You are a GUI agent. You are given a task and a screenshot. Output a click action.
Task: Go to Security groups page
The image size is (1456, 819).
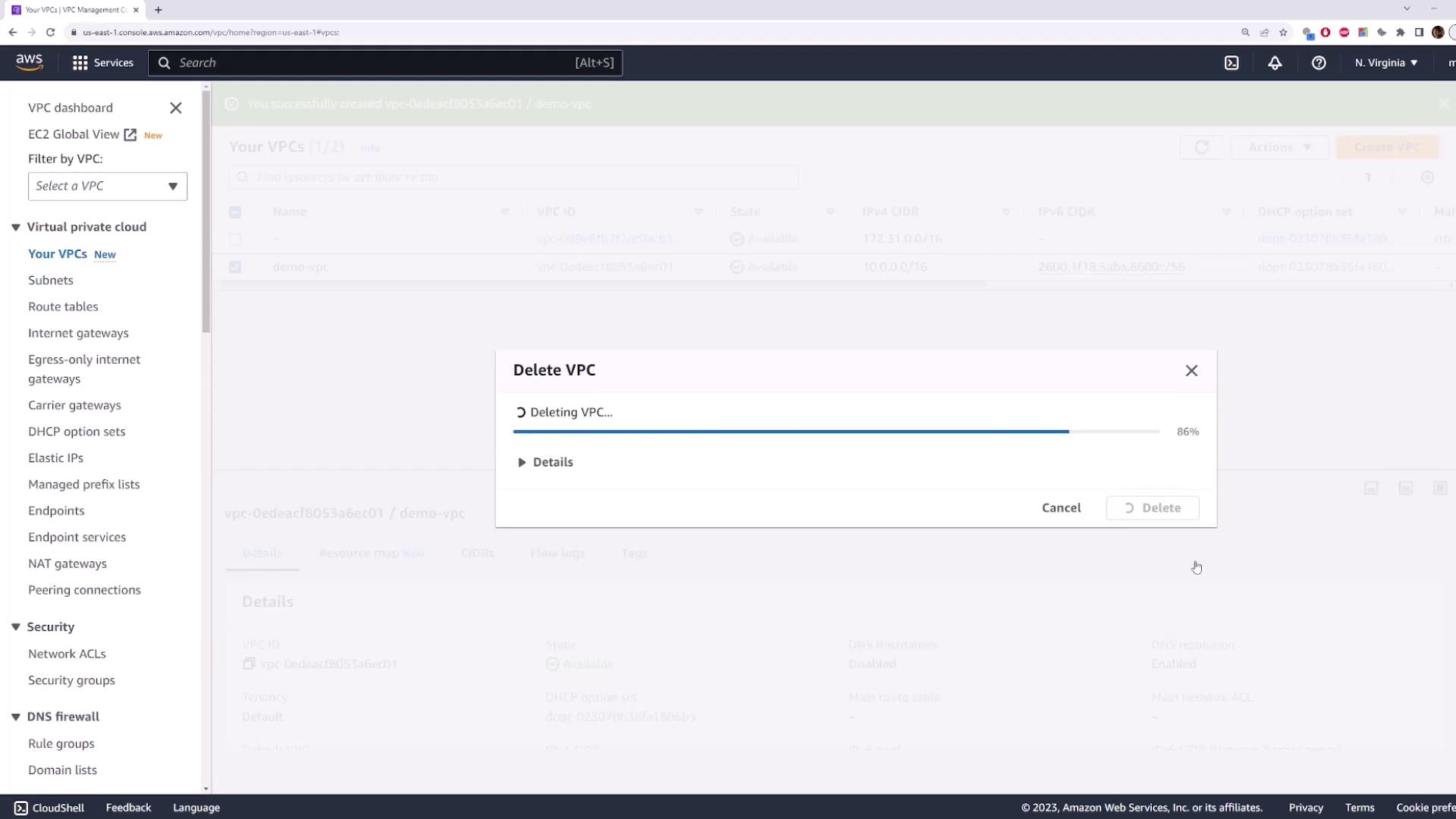click(71, 680)
